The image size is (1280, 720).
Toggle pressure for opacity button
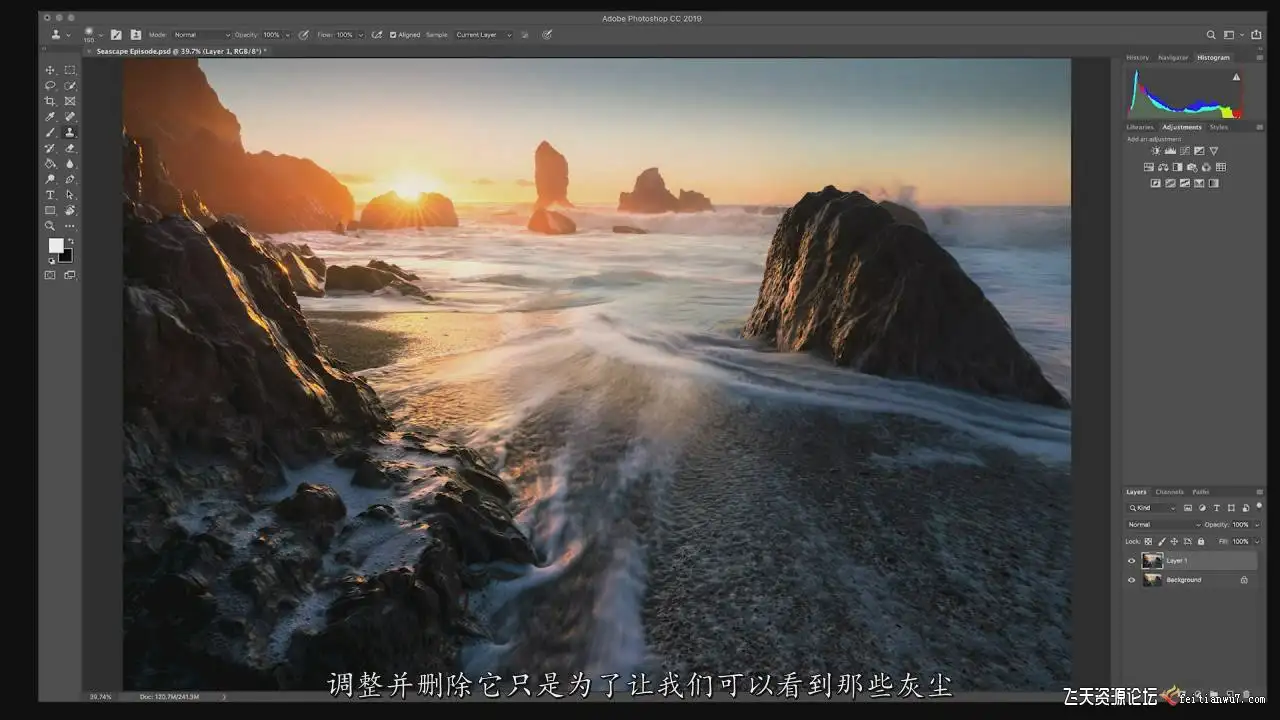point(303,35)
